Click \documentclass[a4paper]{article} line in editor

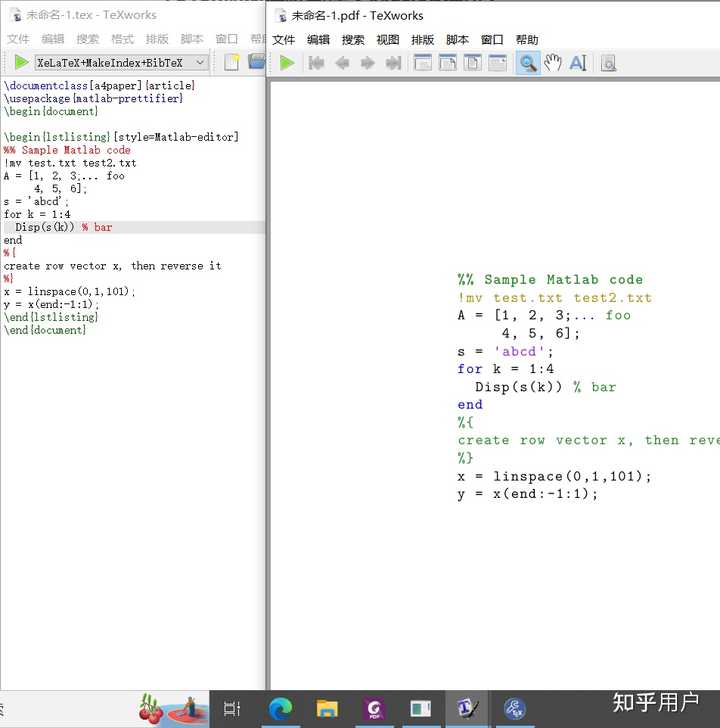click(x=99, y=86)
